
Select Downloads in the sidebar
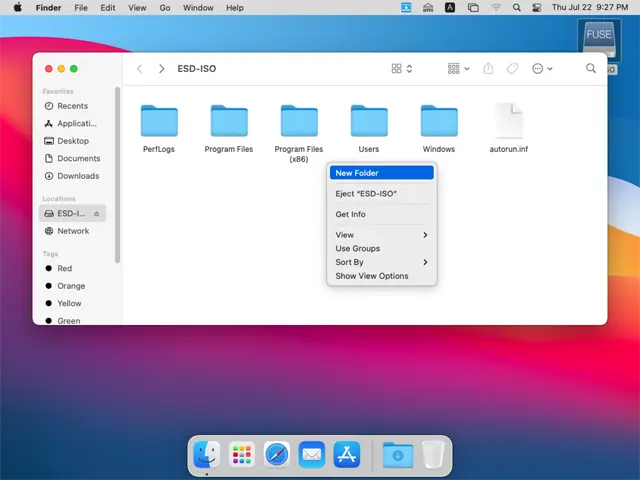coord(77,176)
